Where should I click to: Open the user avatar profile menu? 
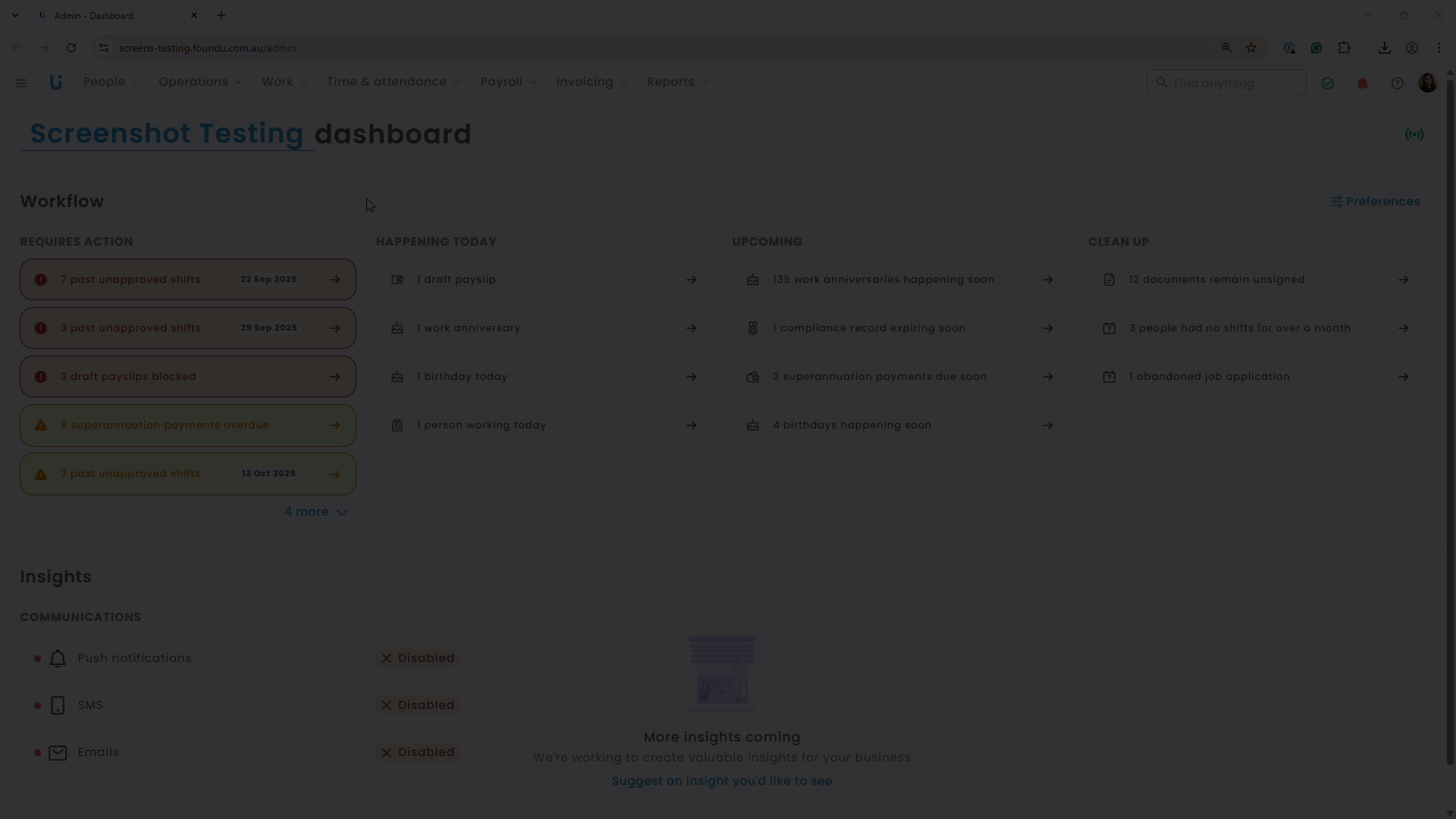(1427, 83)
